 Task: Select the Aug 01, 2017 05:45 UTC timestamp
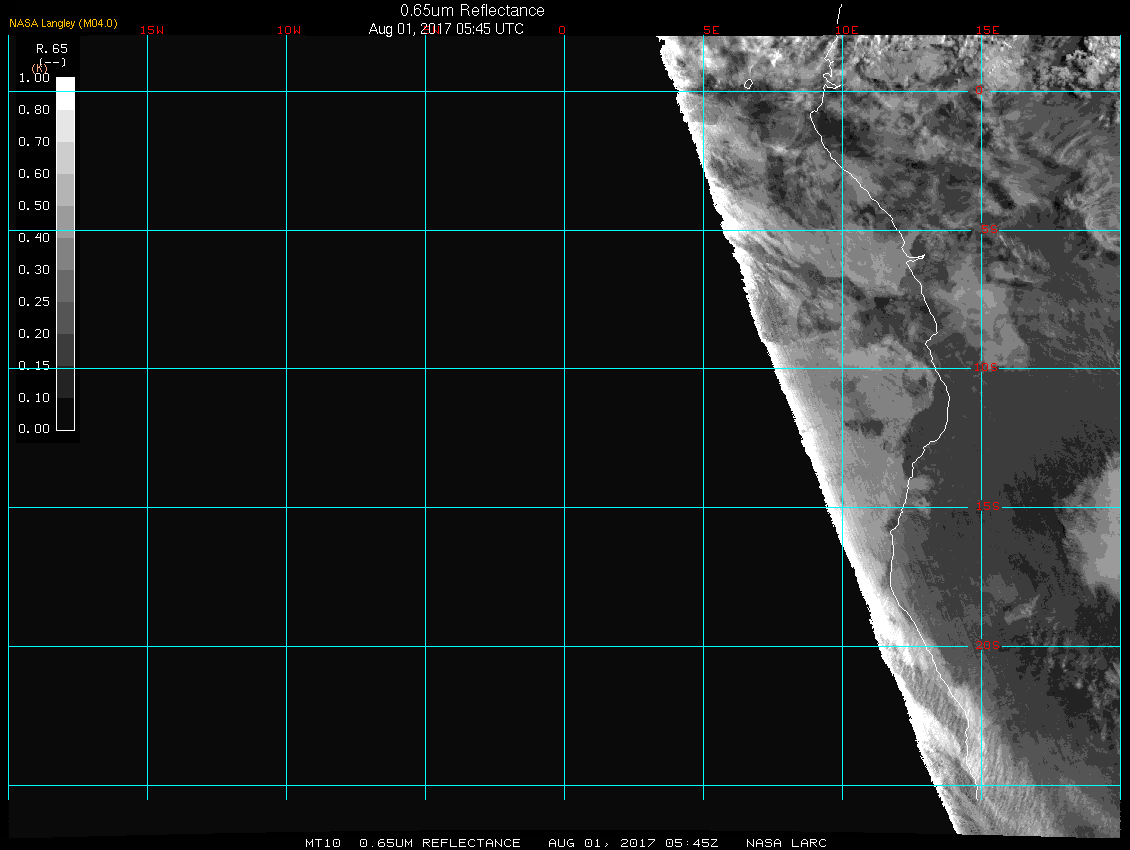446,29
